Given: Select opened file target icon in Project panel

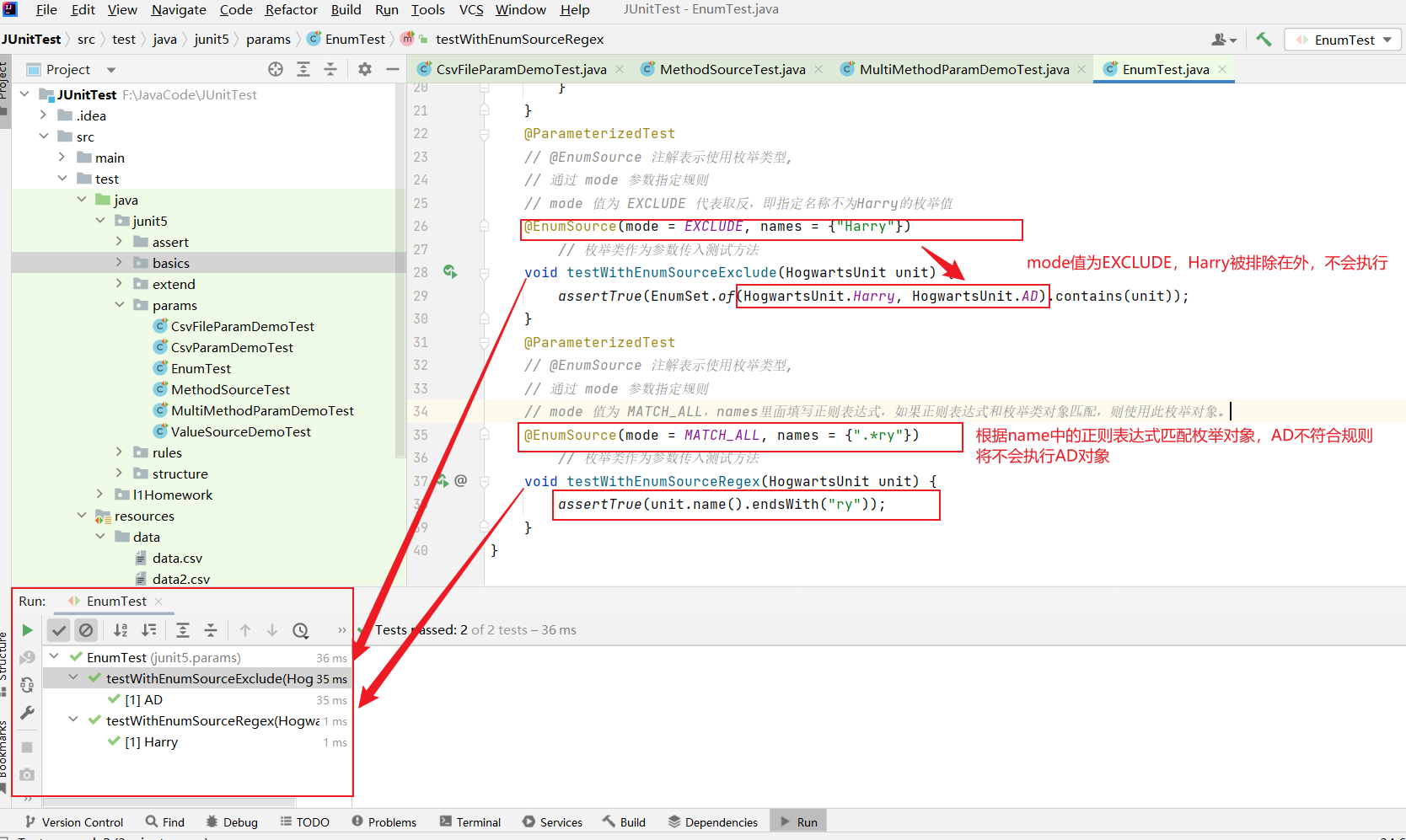Looking at the screenshot, I should pyautogui.click(x=276, y=70).
